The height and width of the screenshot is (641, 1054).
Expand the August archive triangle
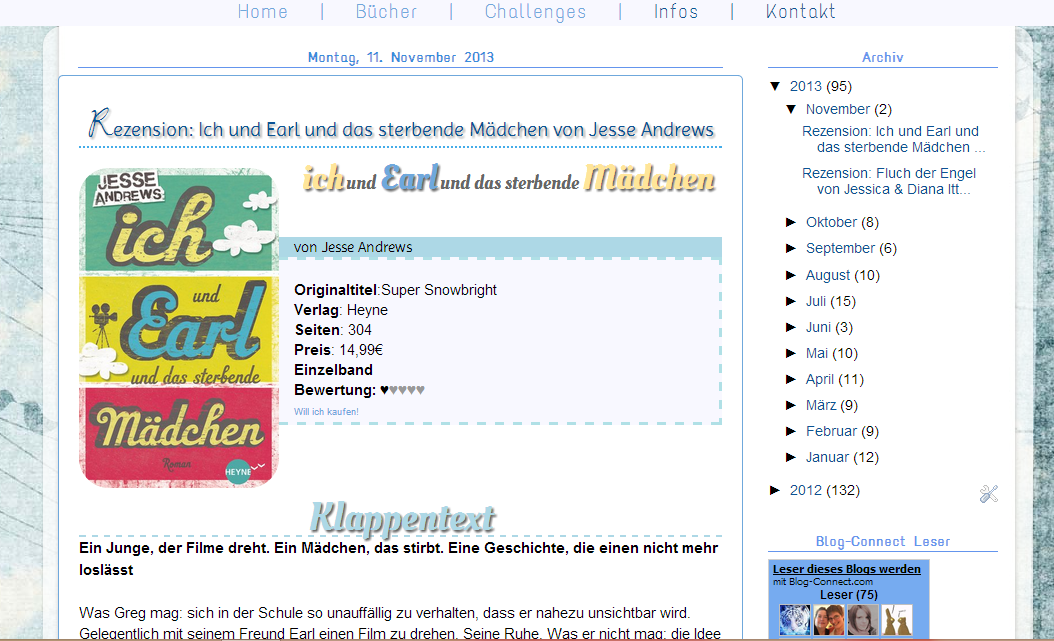791,275
